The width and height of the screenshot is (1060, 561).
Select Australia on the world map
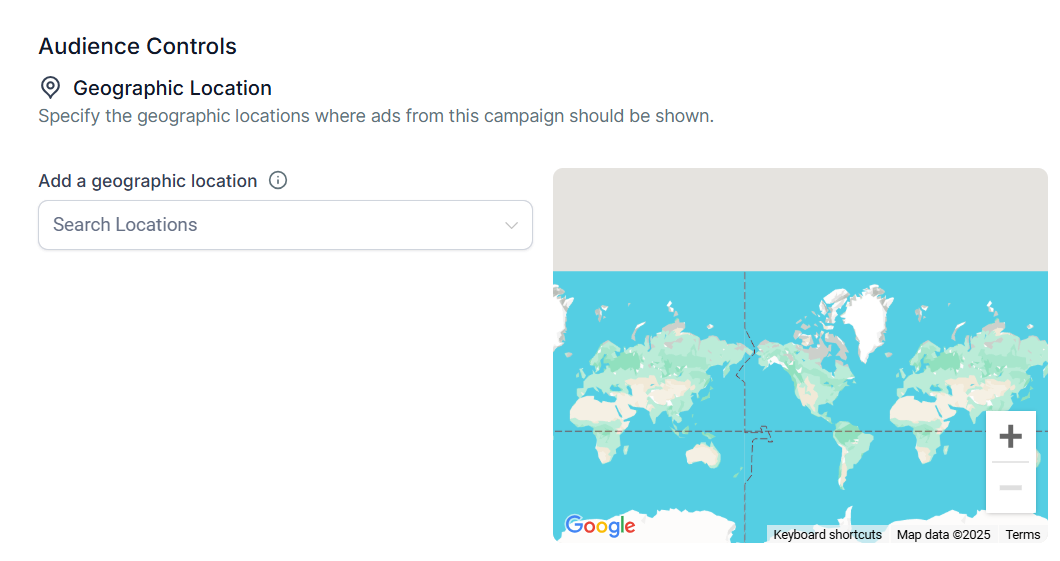pos(705,454)
